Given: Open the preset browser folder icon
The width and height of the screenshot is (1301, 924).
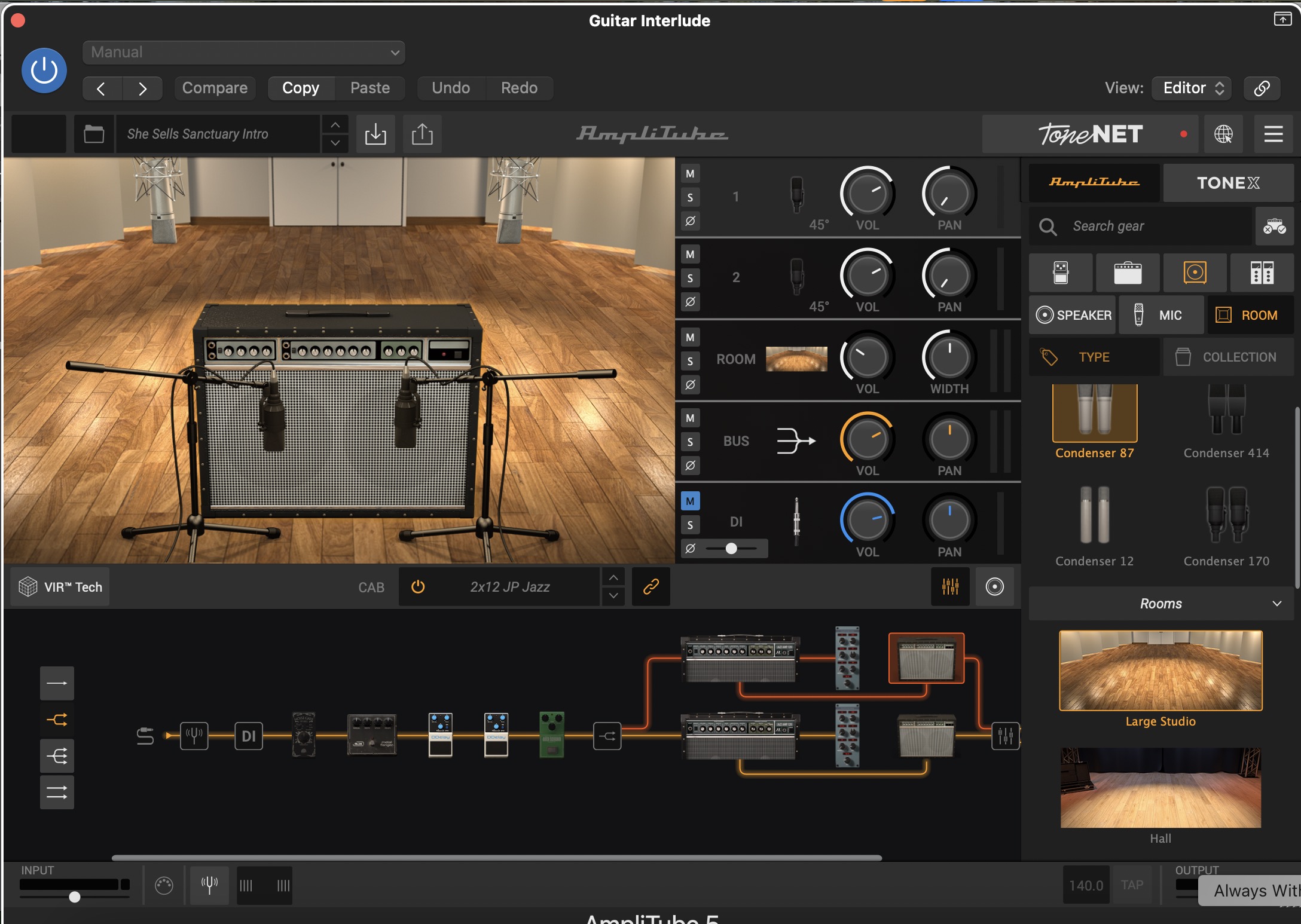Looking at the screenshot, I should tap(94, 134).
